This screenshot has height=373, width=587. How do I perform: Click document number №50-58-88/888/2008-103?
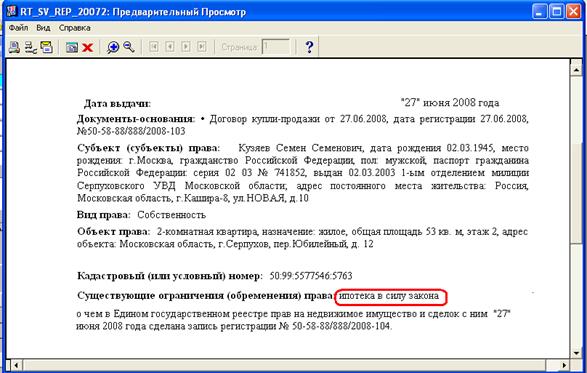pos(131,131)
